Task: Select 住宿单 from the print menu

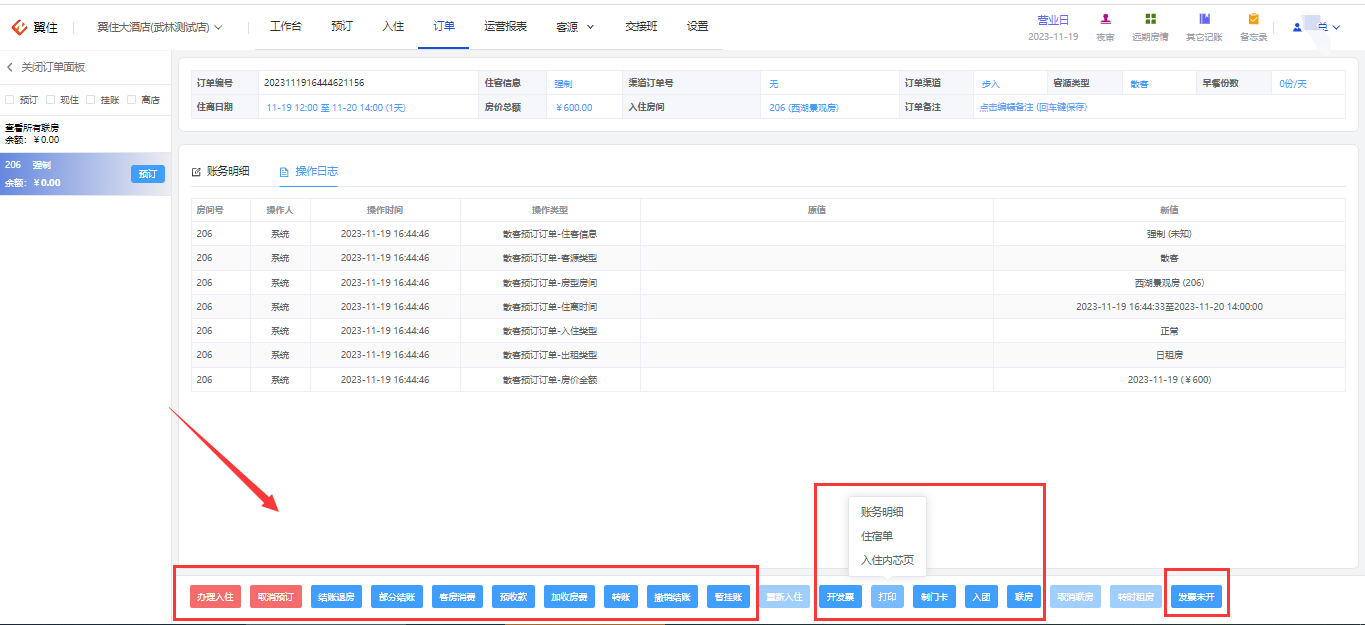Action: (x=877, y=536)
